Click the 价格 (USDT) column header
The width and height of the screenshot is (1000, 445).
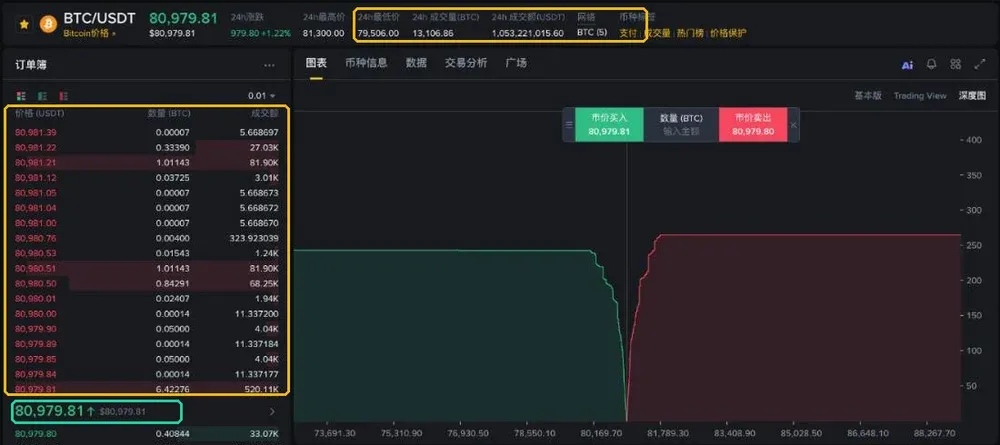click(x=40, y=113)
